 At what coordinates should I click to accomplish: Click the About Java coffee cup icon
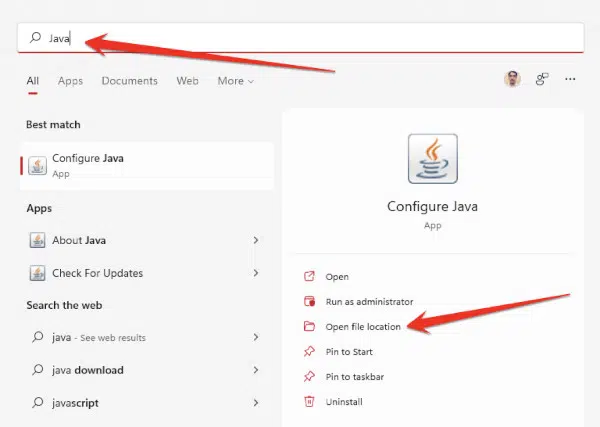pyautogui.click(x=38, y=240)
